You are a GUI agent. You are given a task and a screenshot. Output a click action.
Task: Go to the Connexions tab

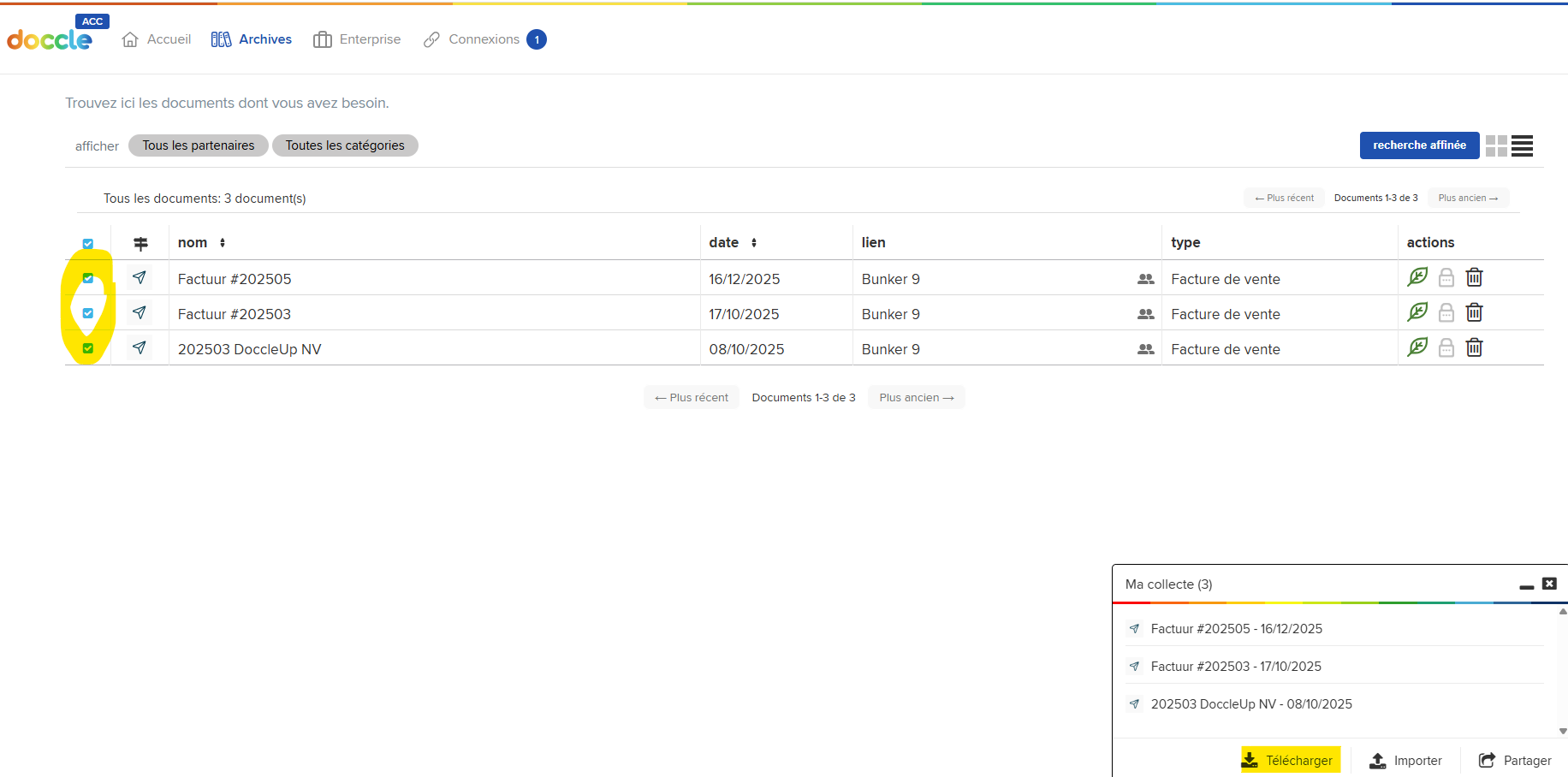[484, 39]
